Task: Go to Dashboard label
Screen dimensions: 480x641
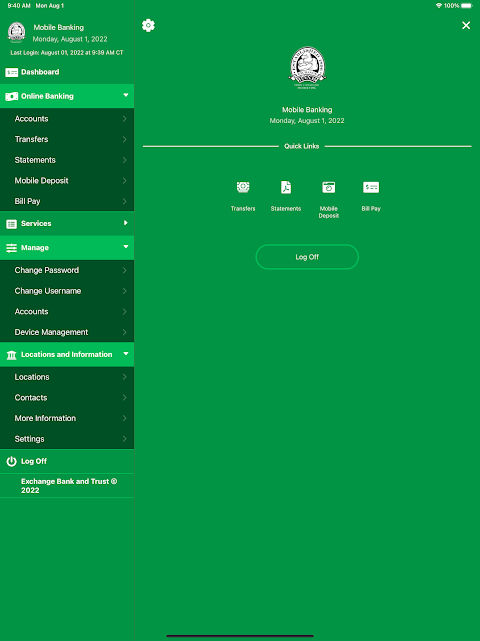Action: 40,72
